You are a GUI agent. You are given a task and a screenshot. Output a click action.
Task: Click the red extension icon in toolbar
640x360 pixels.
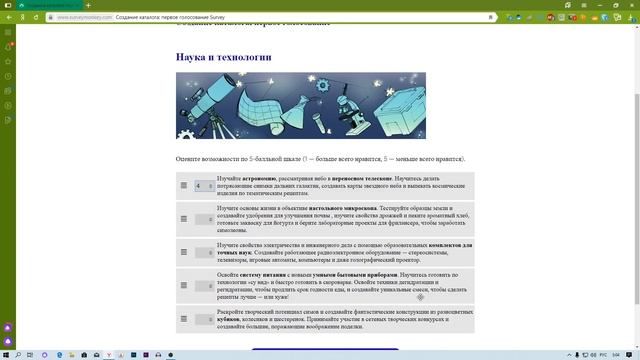551,18
